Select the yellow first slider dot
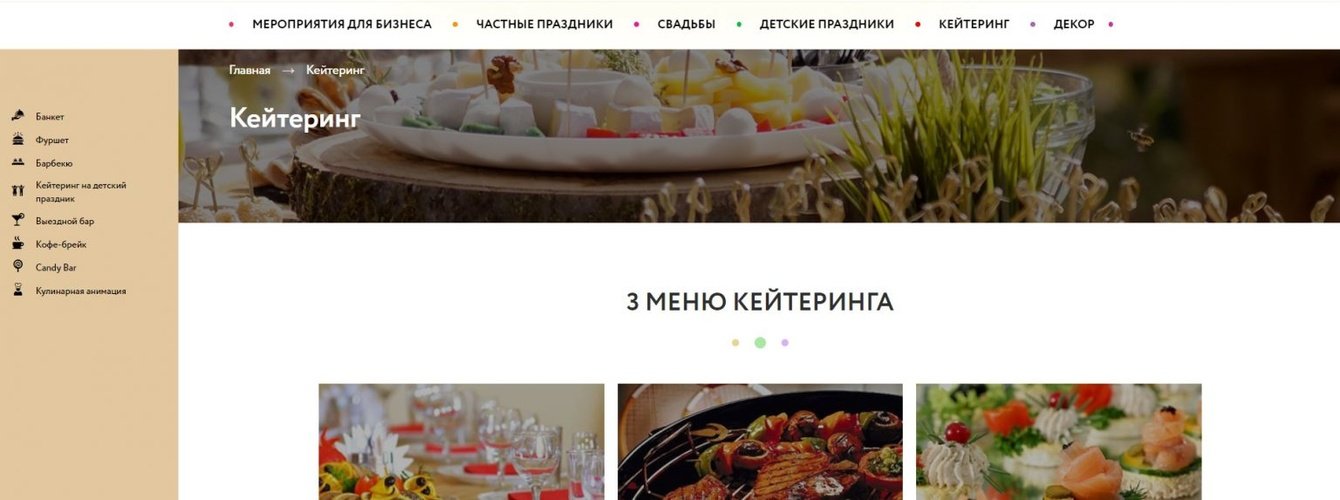 pos(735,343)
